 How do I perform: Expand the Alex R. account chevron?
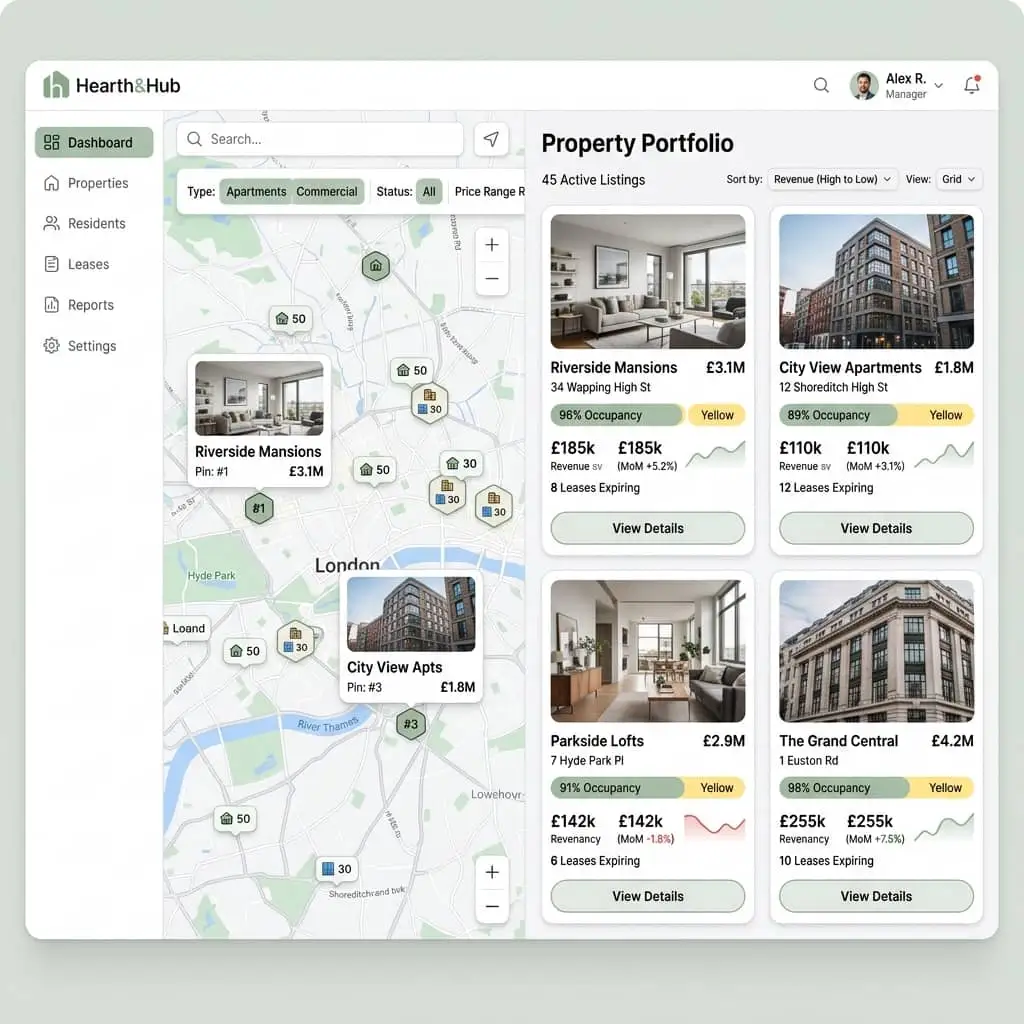pos(938,86)
